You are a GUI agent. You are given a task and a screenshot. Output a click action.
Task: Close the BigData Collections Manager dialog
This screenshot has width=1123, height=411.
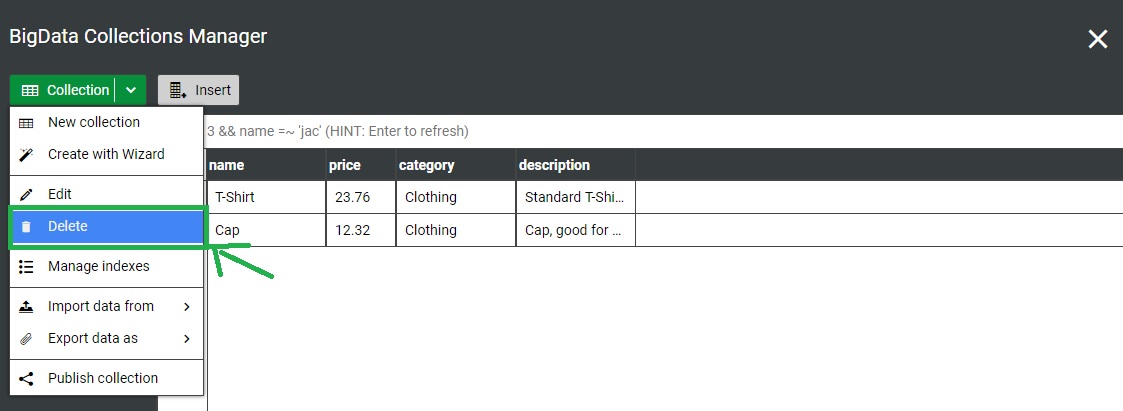[x=1098, y=39]
